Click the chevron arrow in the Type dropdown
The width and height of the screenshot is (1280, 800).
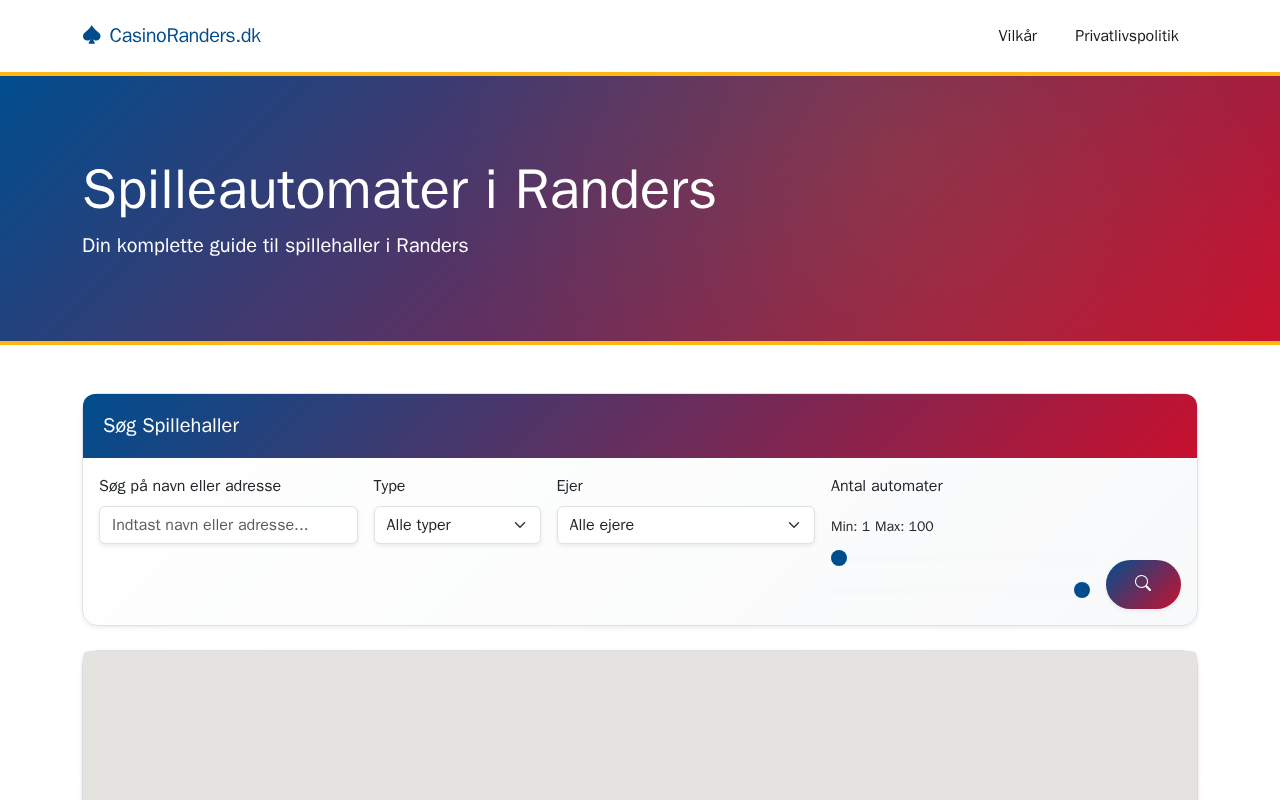coord(520,525)
